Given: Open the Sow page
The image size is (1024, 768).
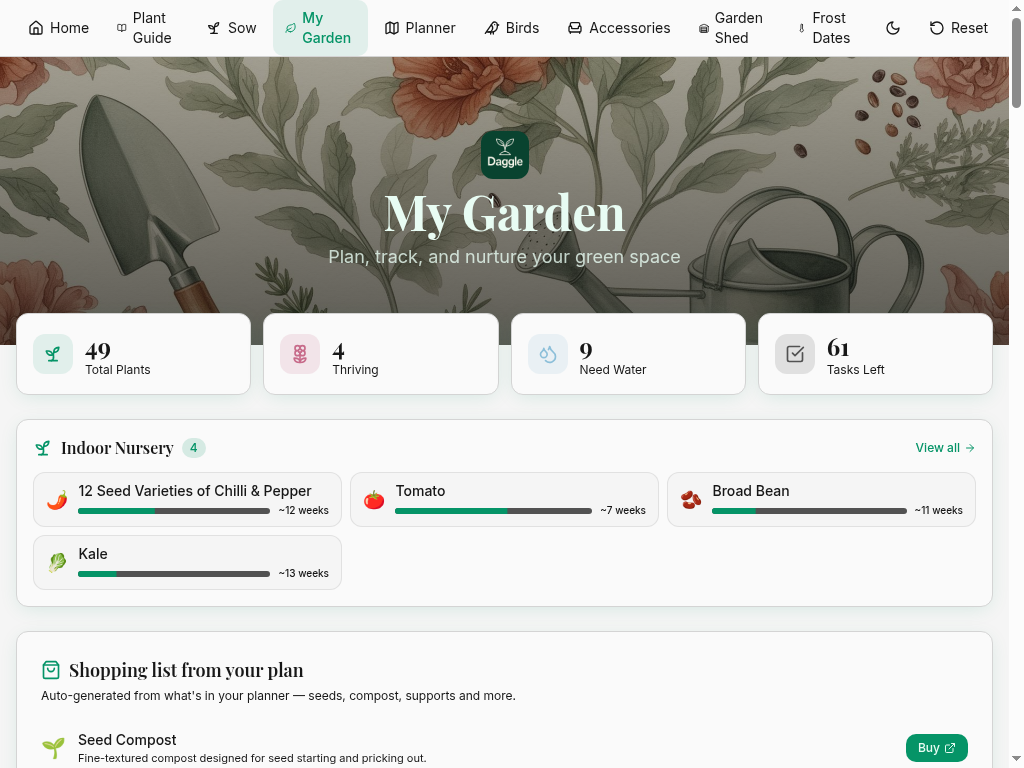Looking at the screenshot, I should 232,28.
